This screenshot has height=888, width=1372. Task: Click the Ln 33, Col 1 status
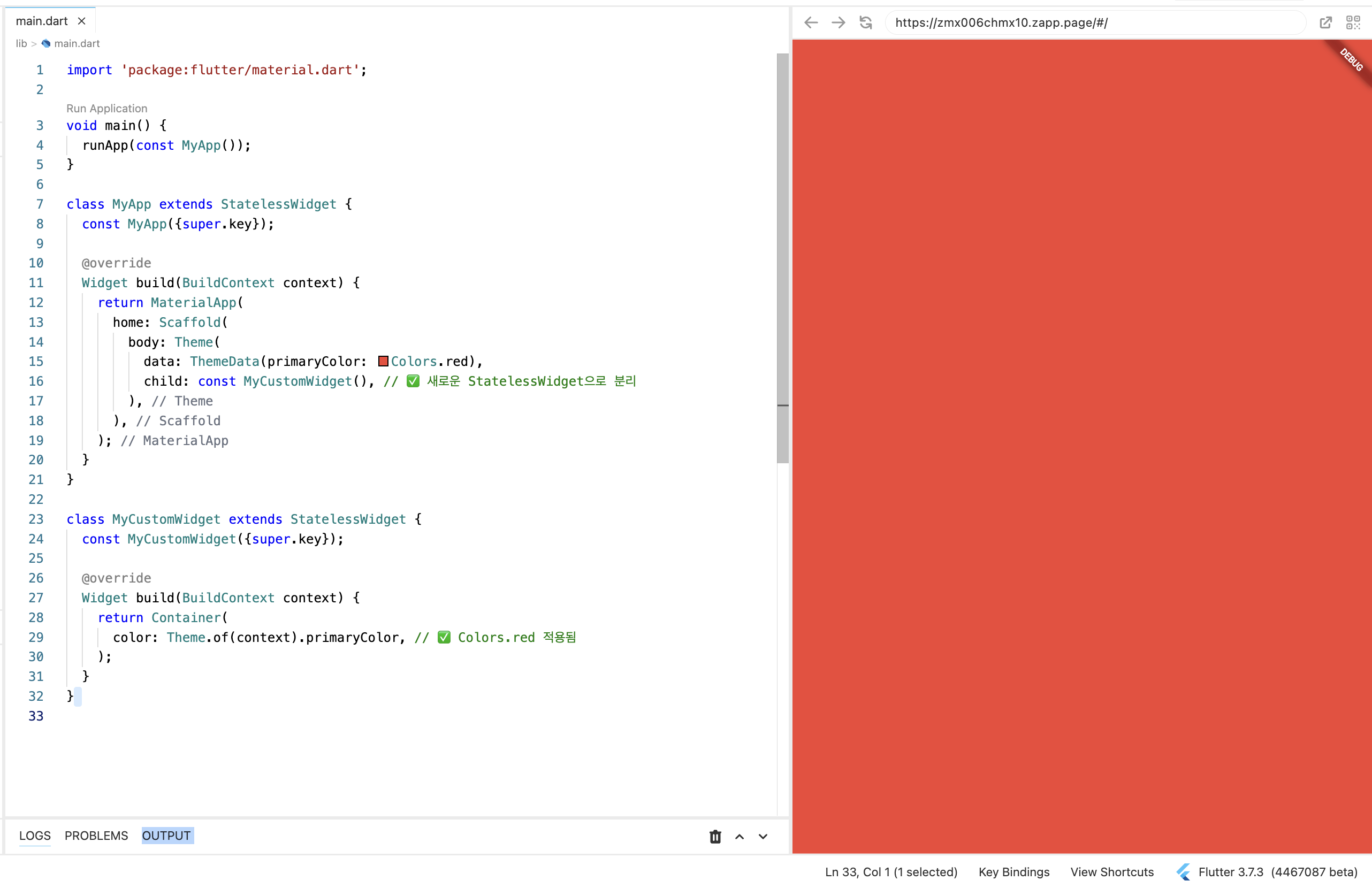pos(891,872)
